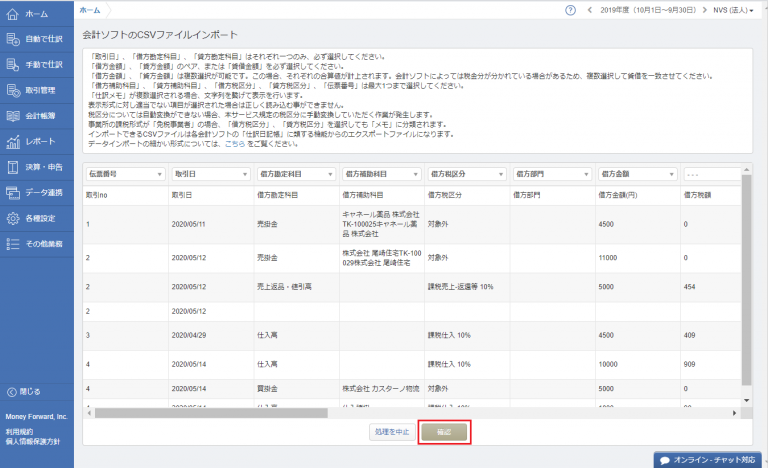The image size is (768, 468).
Task: Go to previous fiscal year arrow
Action: point(589,10)
